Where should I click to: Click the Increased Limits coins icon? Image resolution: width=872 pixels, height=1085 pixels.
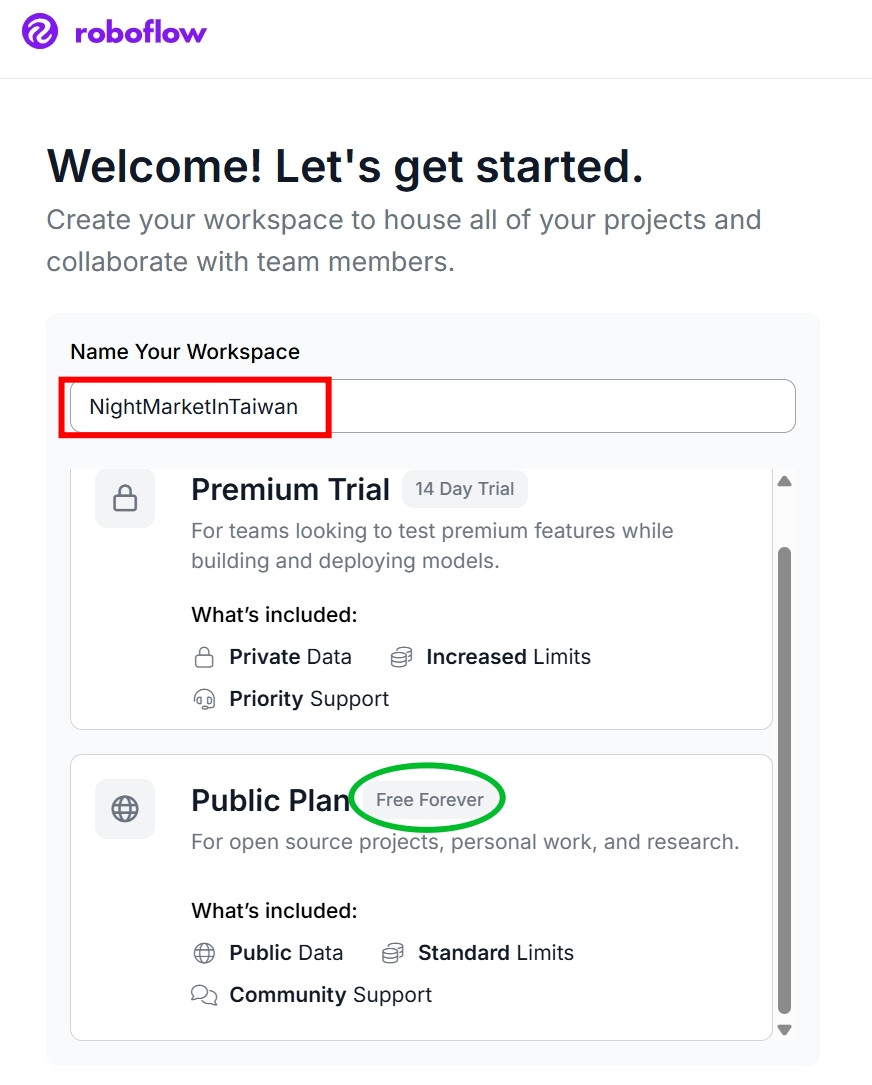point(401,657)
